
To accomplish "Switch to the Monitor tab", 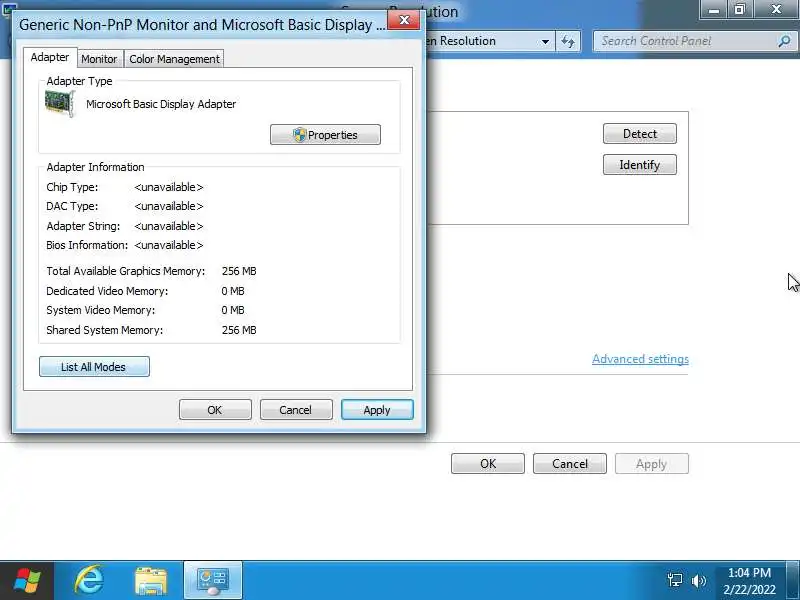I will pos(99,59).
